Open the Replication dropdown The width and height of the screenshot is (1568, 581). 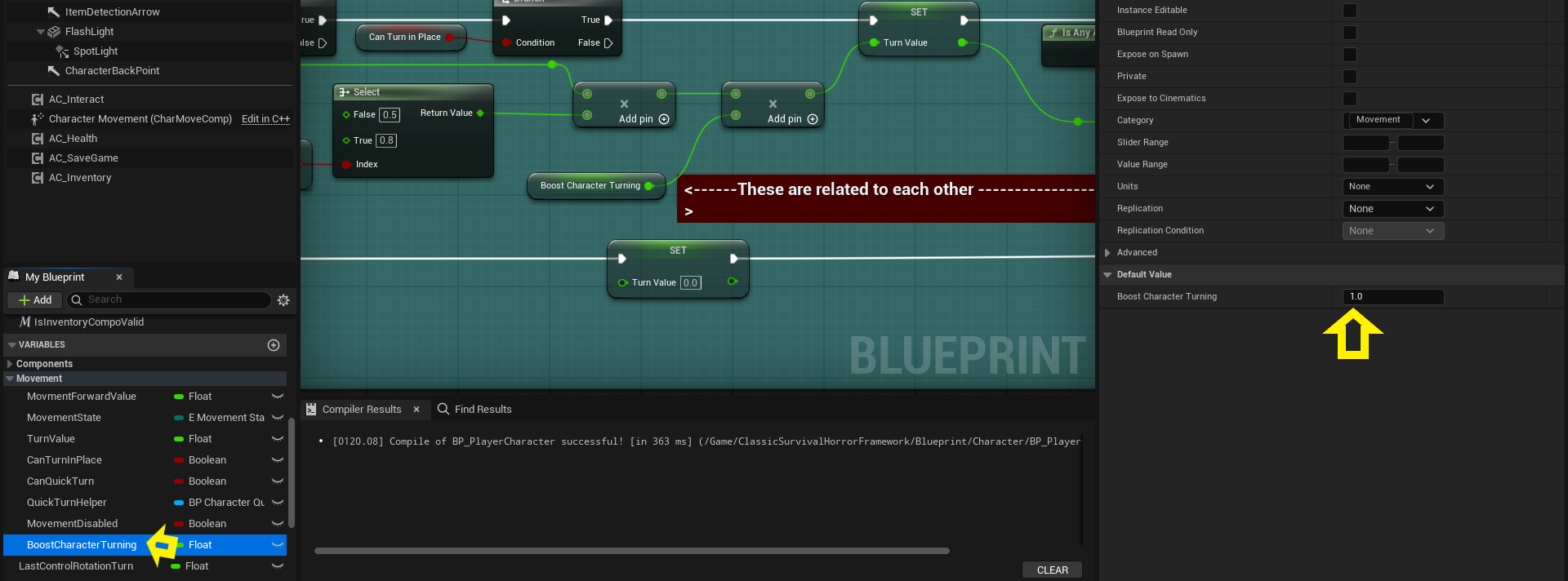(x=1393, y=209)
